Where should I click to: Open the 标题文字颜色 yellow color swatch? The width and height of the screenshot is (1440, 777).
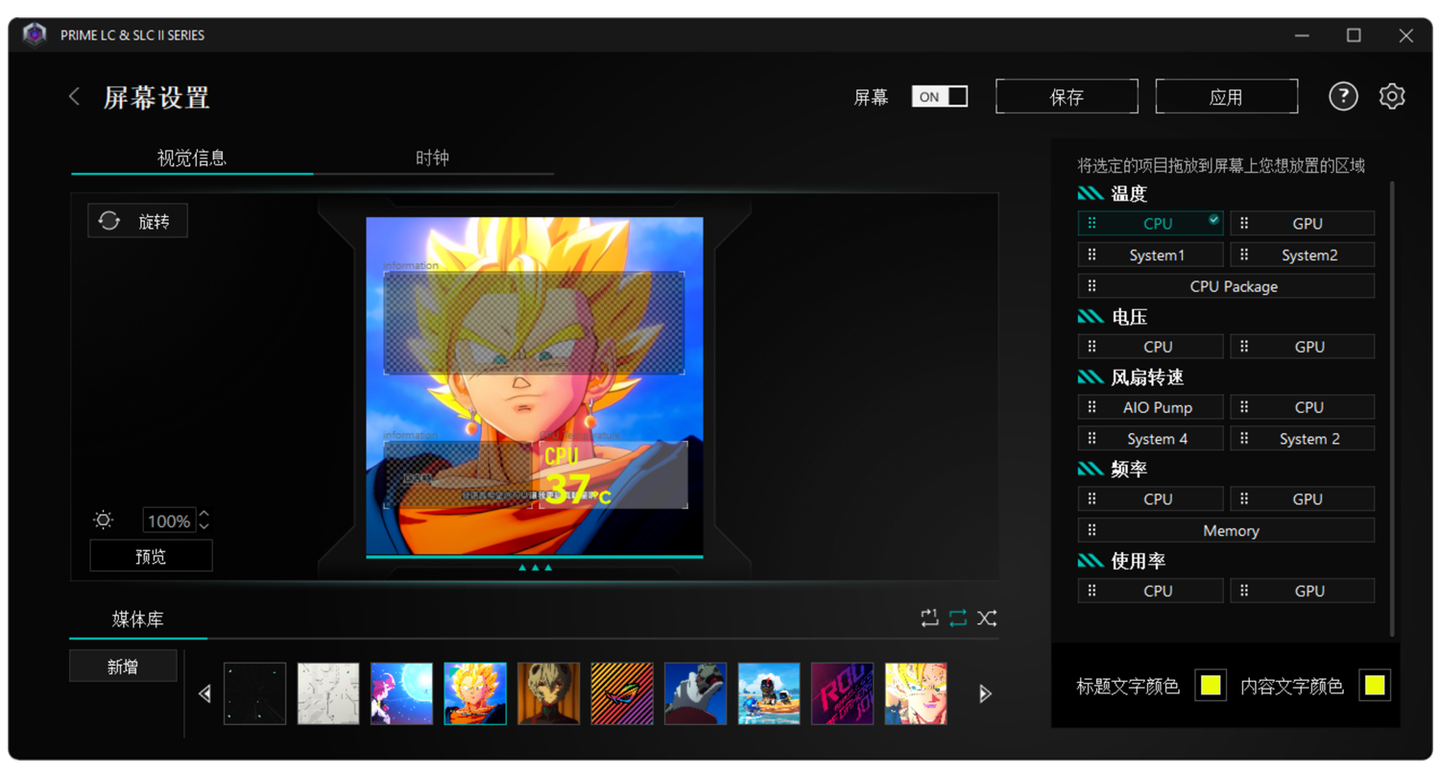(1210, 685)
